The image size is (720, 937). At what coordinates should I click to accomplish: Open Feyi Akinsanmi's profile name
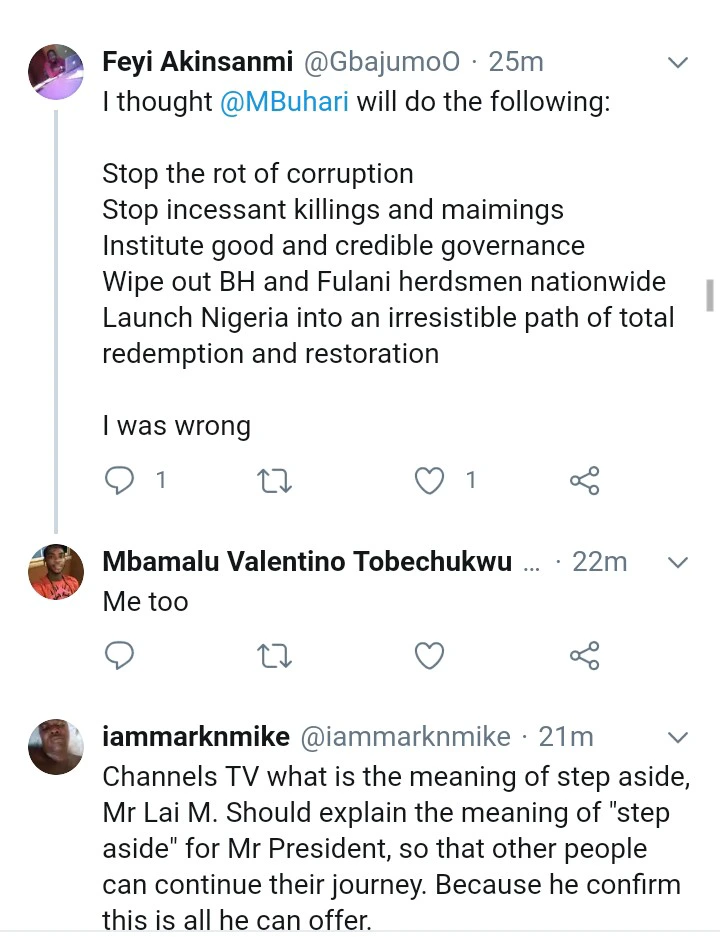coord(198,62)
